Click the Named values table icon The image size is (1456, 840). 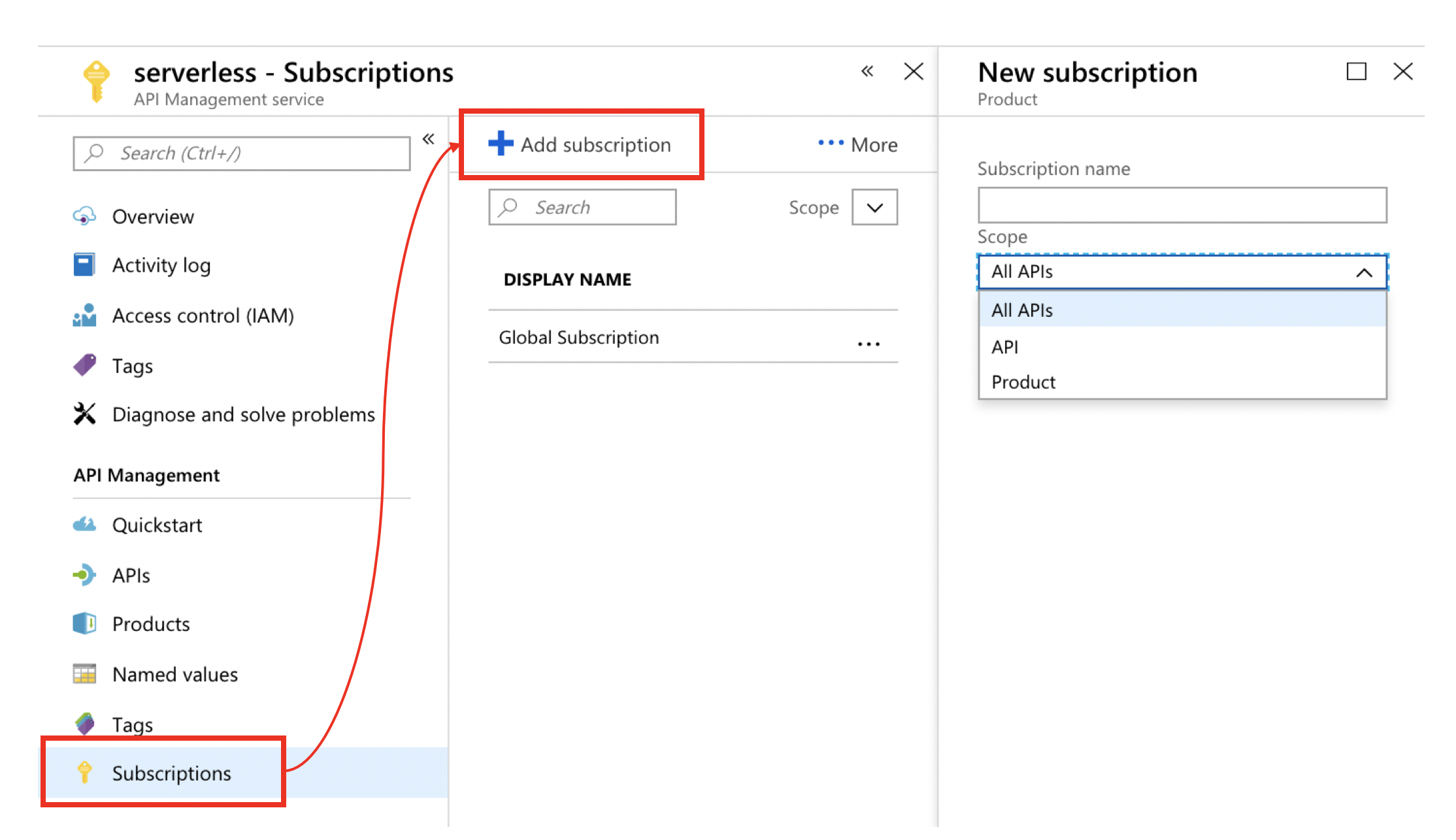pyautogui.click(x=84, y=674)
